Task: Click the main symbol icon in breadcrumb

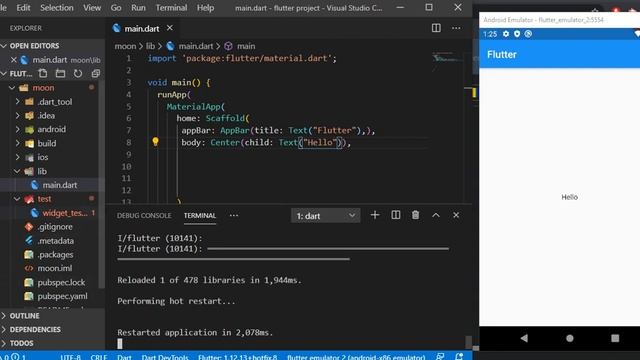Action: click(x=229, y=46)
